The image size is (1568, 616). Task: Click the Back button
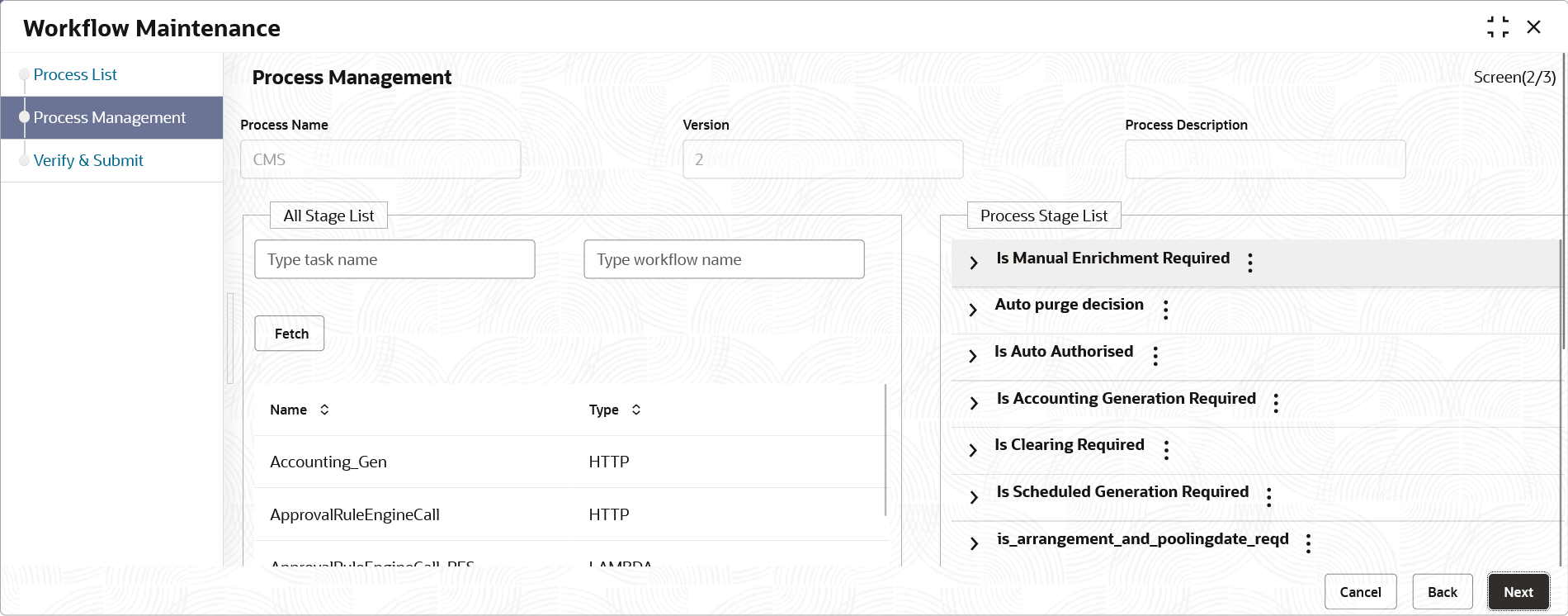(1442, 592)
